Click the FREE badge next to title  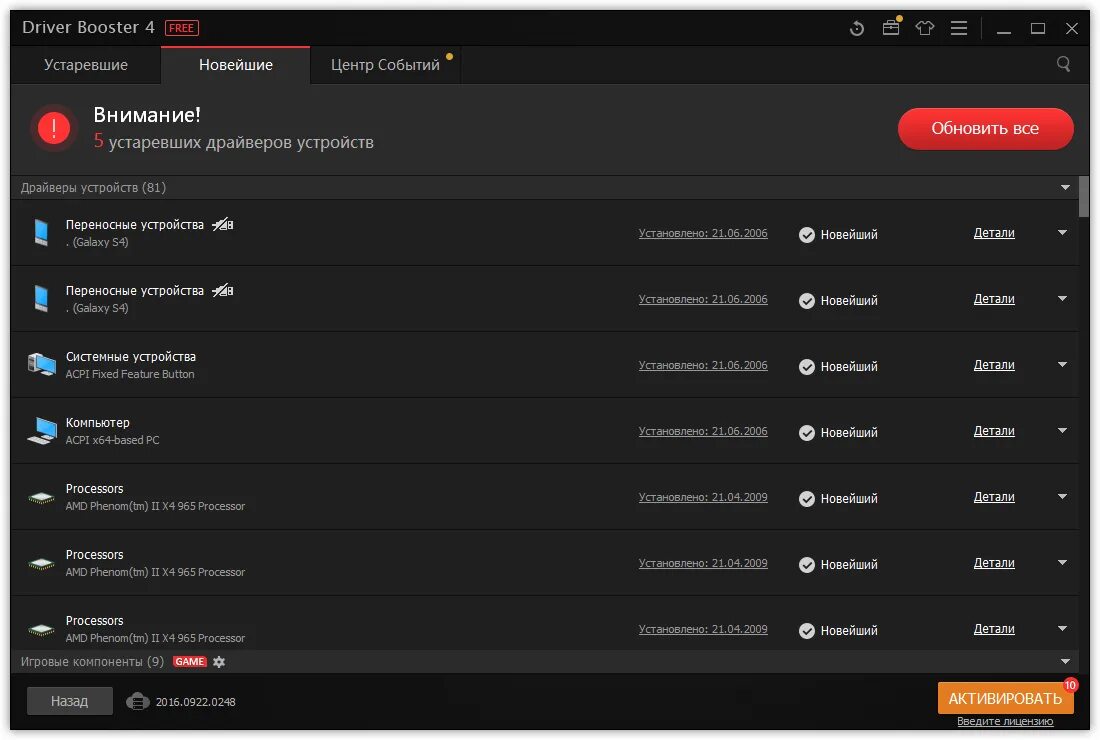pyautogui.click(x=182, y=28)
